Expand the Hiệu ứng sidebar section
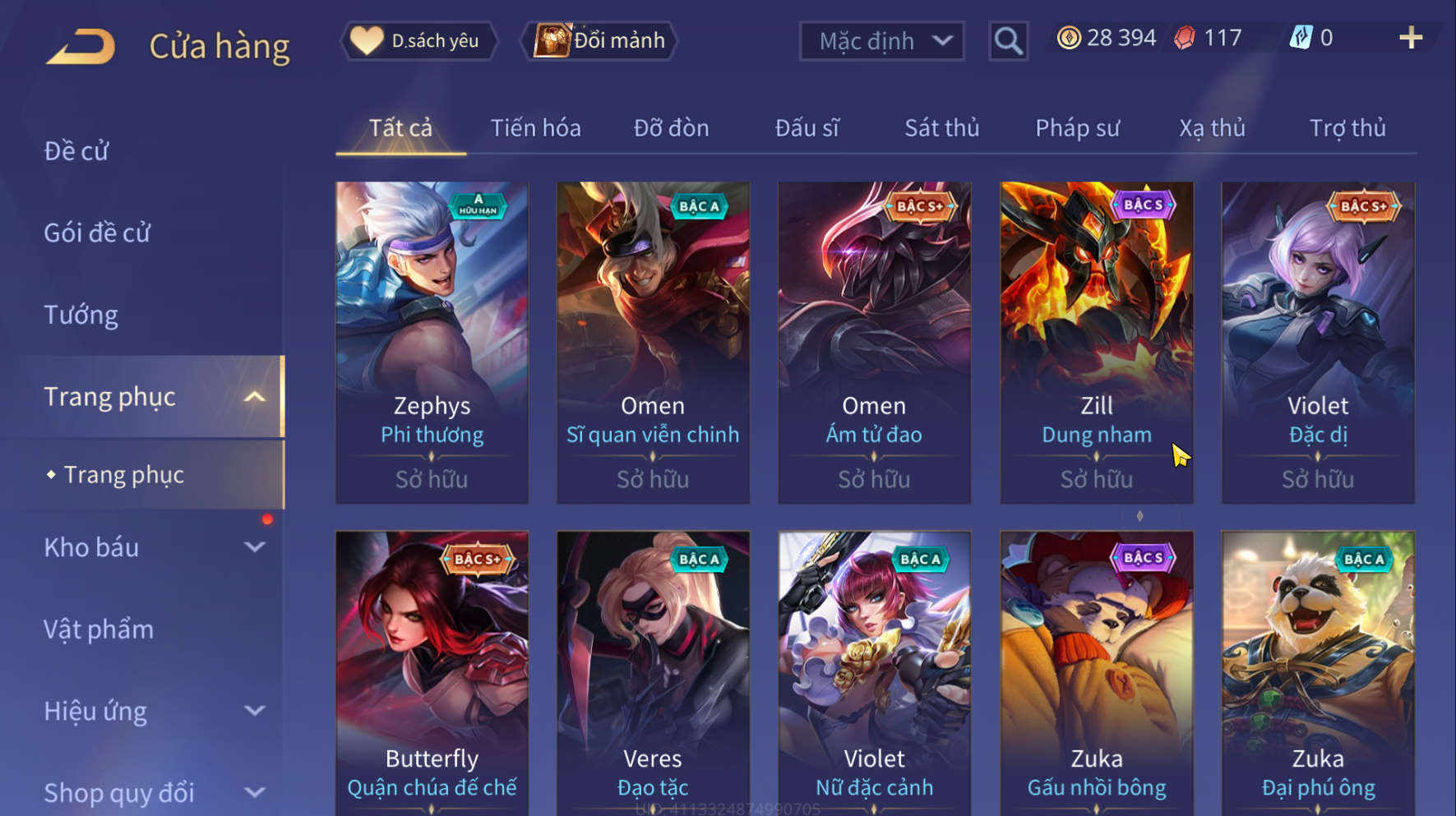The height and width of the screenshot is (816, 1456). pyautogui.click(x=255, y=711)
